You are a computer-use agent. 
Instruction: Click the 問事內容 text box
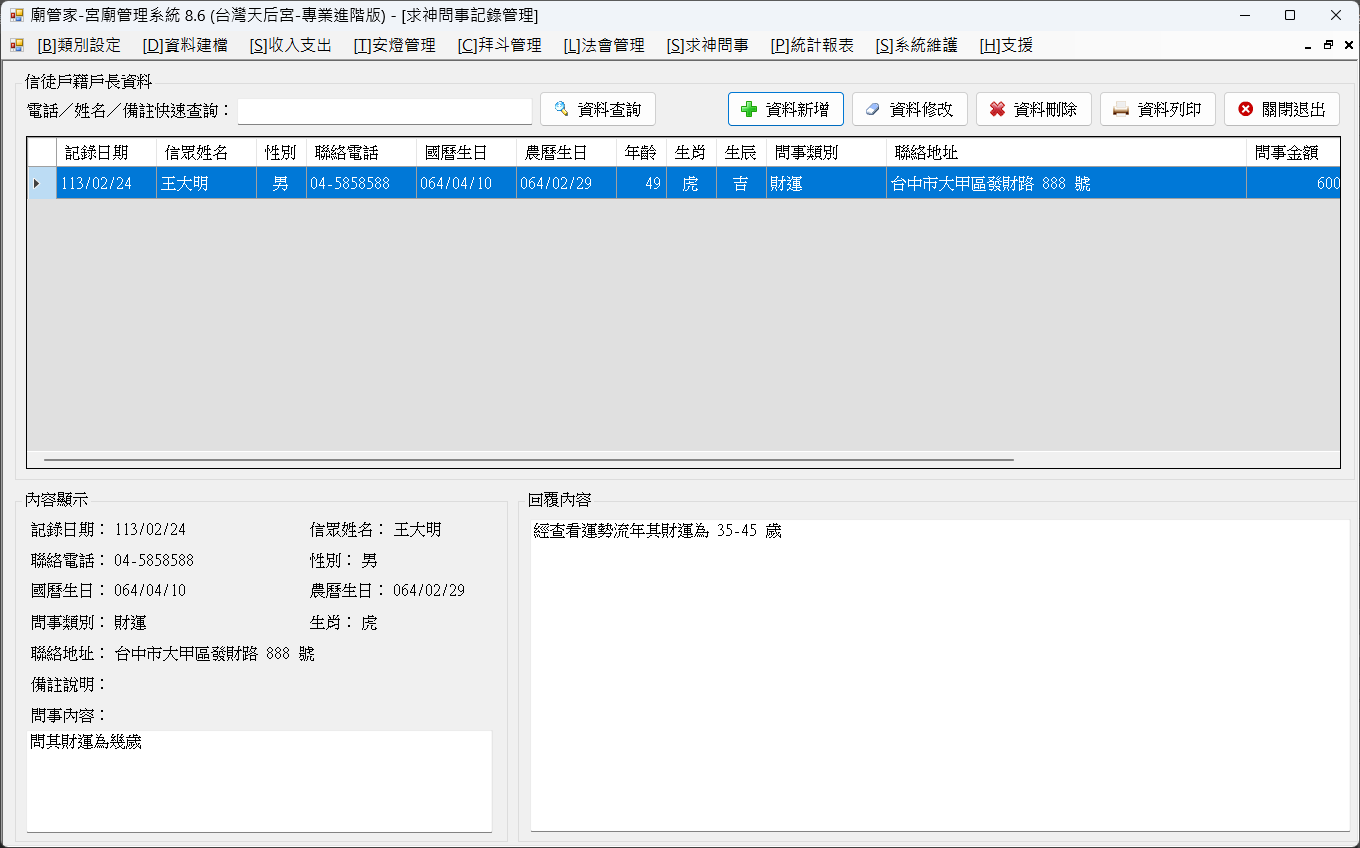259,781
